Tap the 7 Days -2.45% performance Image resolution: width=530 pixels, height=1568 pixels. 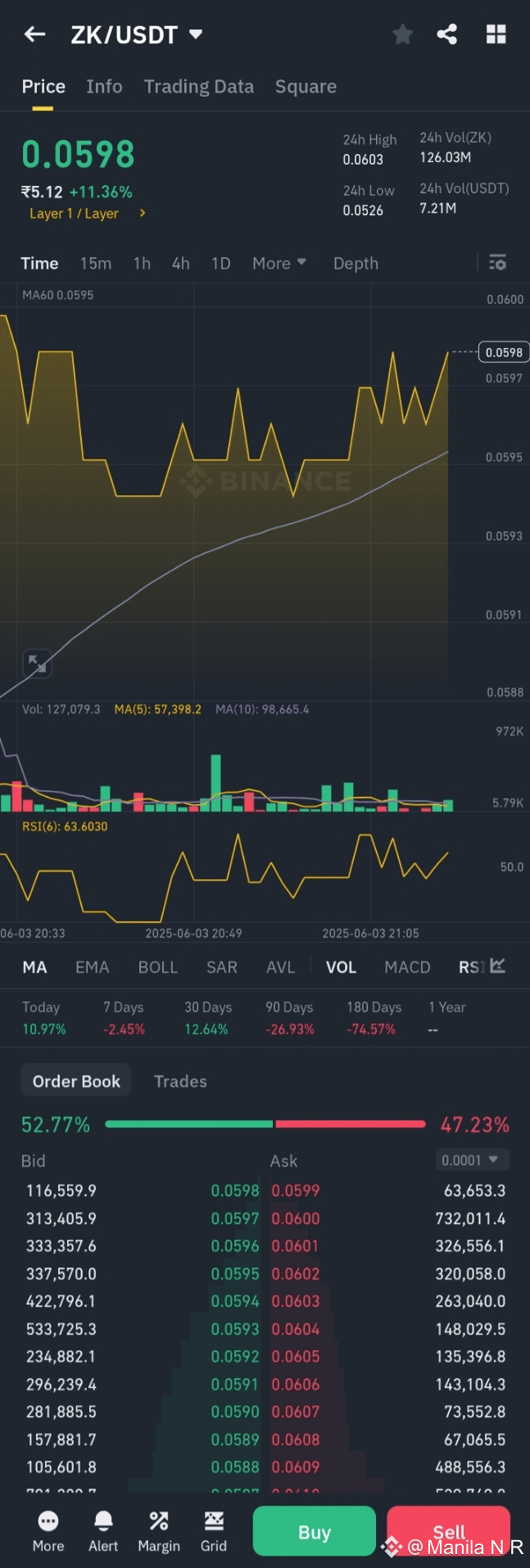pyautogui.click(x=124, y=1018)
